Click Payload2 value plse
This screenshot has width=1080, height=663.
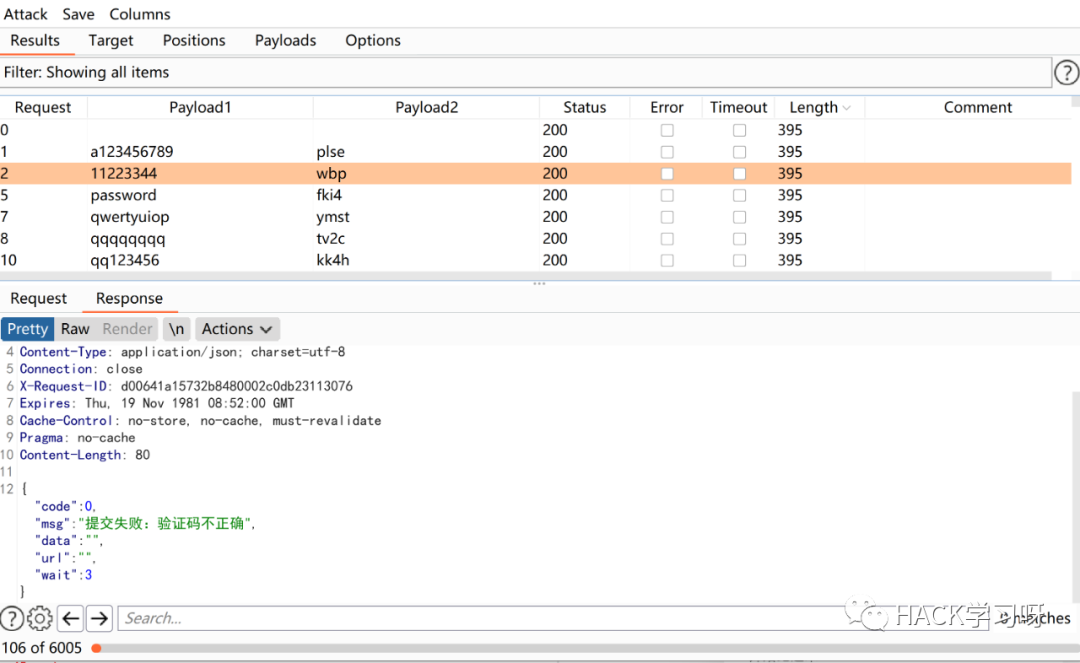tap(331, 152)
